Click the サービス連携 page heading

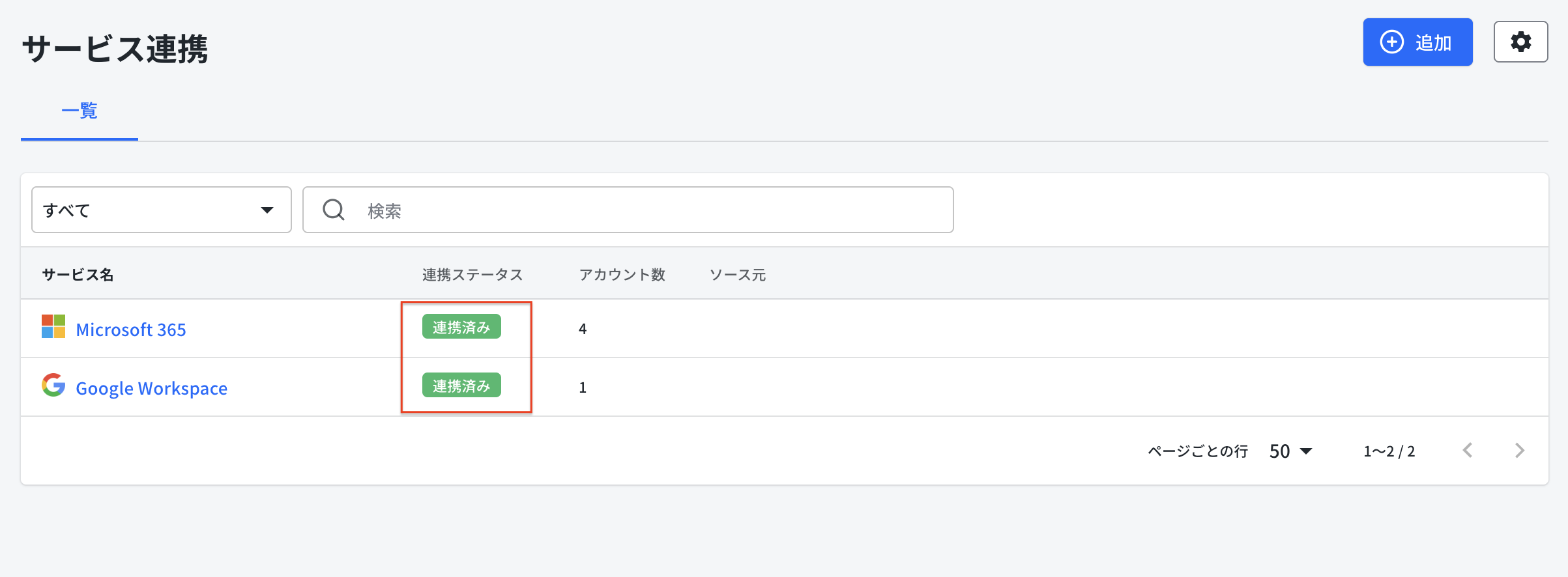click(x=115, y=49)
